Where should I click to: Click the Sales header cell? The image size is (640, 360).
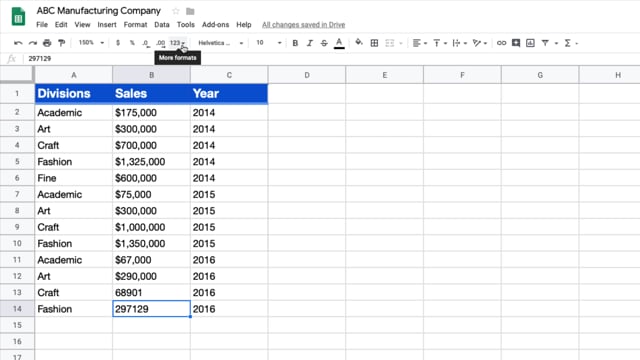[x=151, y=93]
